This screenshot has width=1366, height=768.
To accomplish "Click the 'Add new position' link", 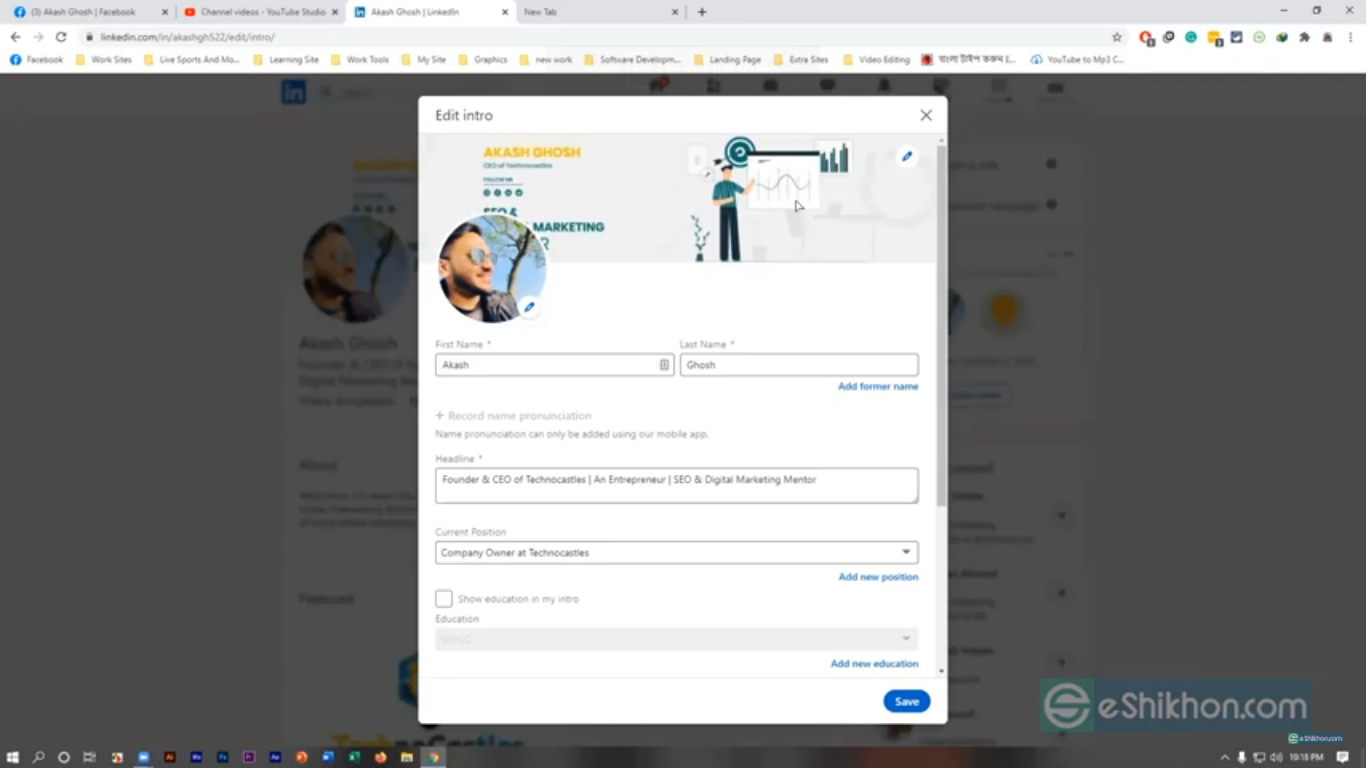I will [x=877, y=577].
